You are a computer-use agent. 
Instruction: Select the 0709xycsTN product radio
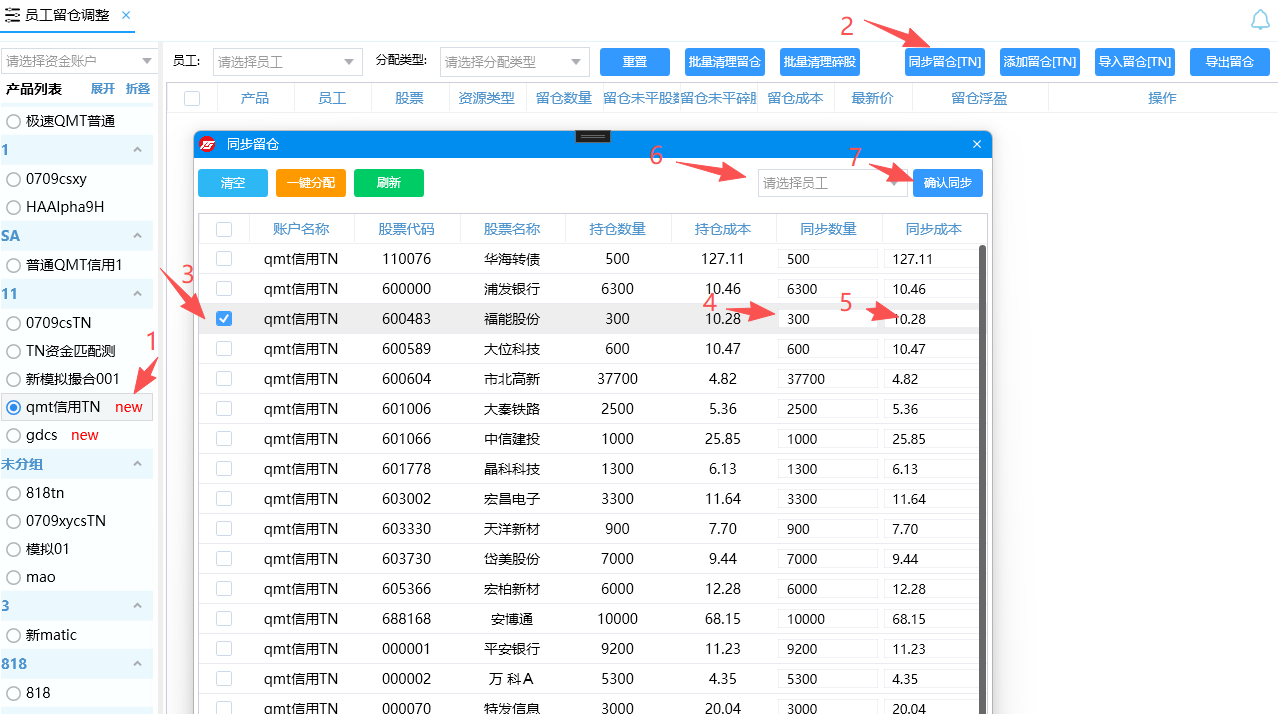[14, 521]
